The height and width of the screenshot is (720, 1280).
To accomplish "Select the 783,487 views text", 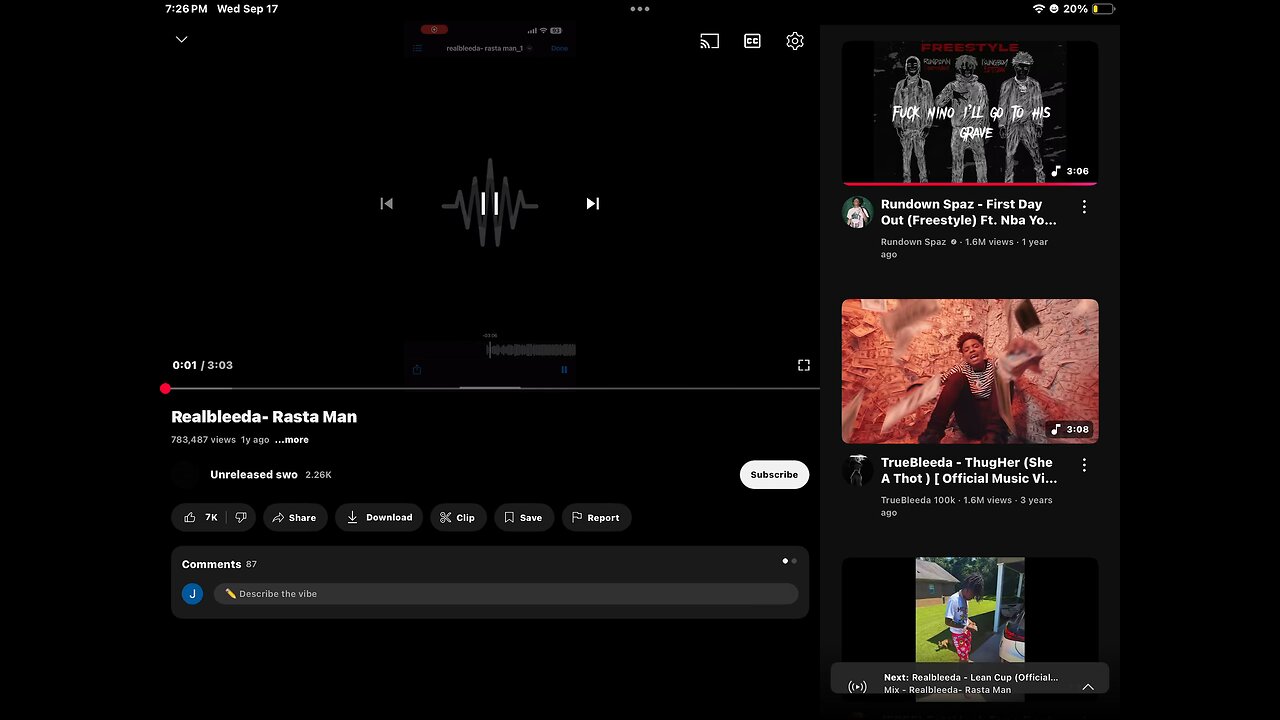I will tap(203, 440).
